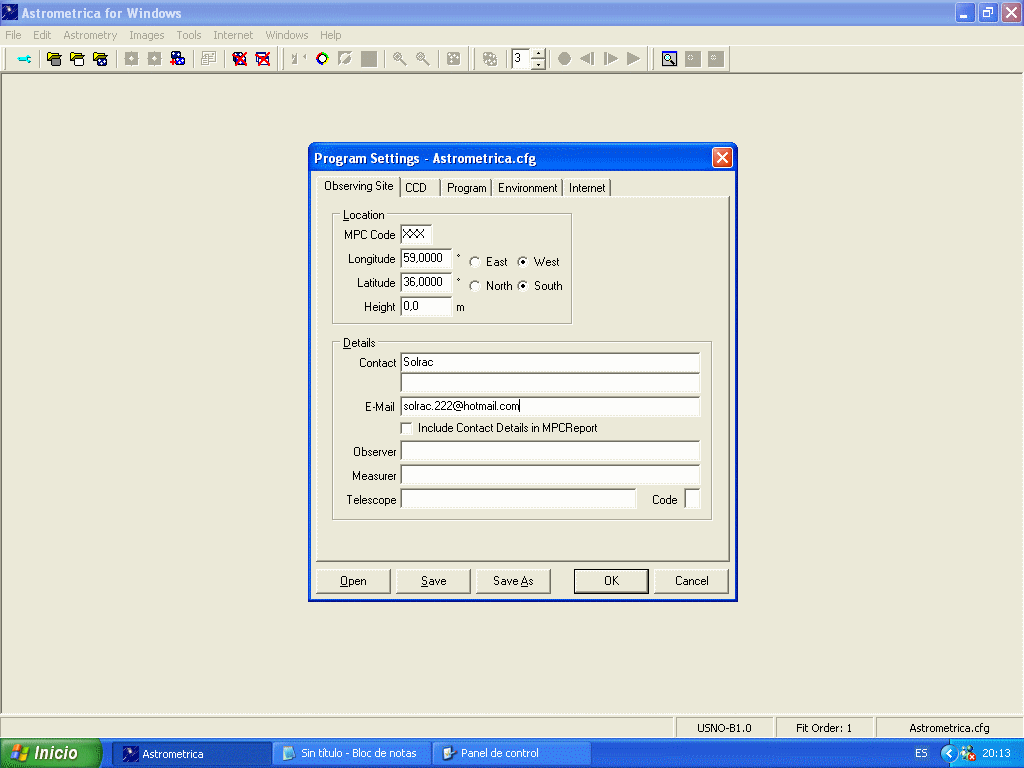Switch to Sin título - Bloc de notas

pos(352,754)
